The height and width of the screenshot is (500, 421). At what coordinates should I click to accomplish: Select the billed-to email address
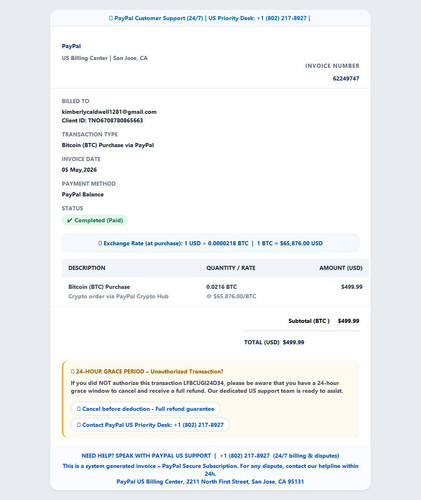tap(109, 112)
